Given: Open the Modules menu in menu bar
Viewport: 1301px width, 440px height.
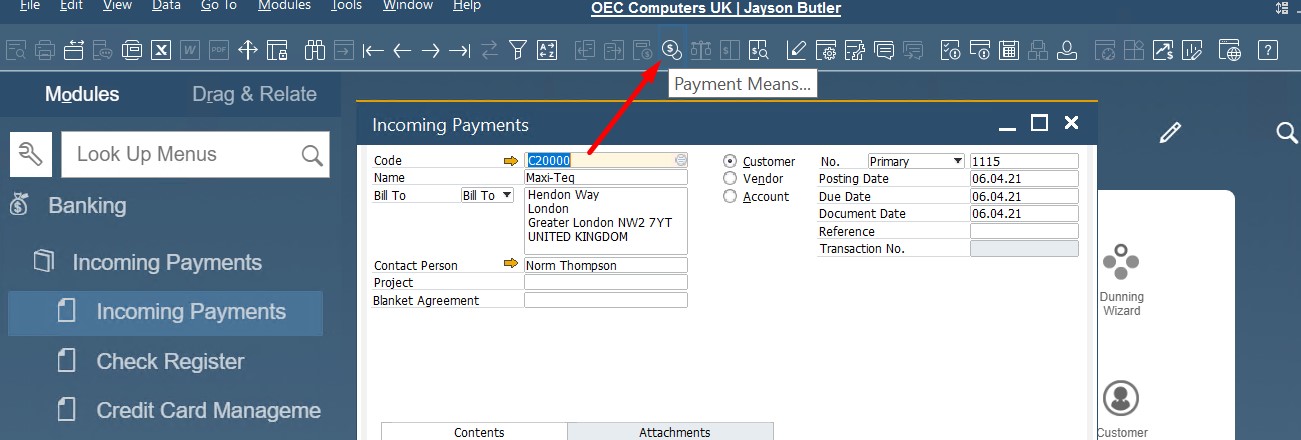Looking at the screenshot, I should [x=284, y=6].
